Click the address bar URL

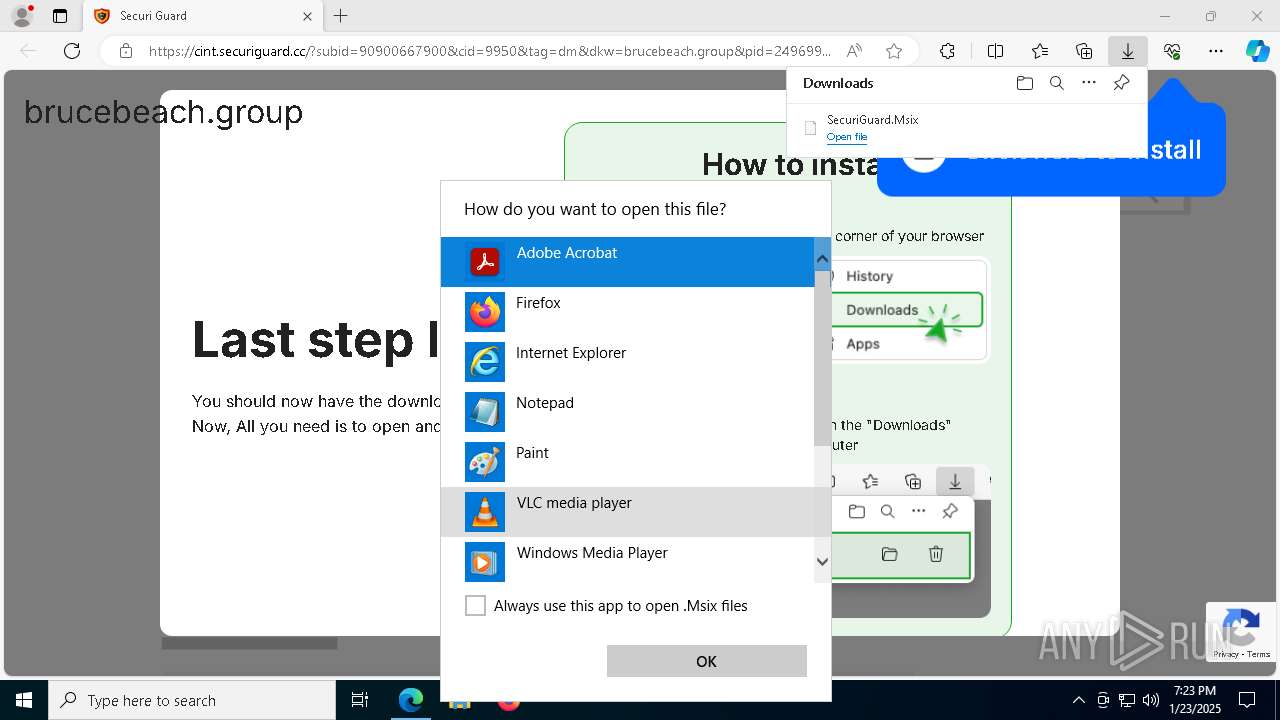(x=489, y=51)
